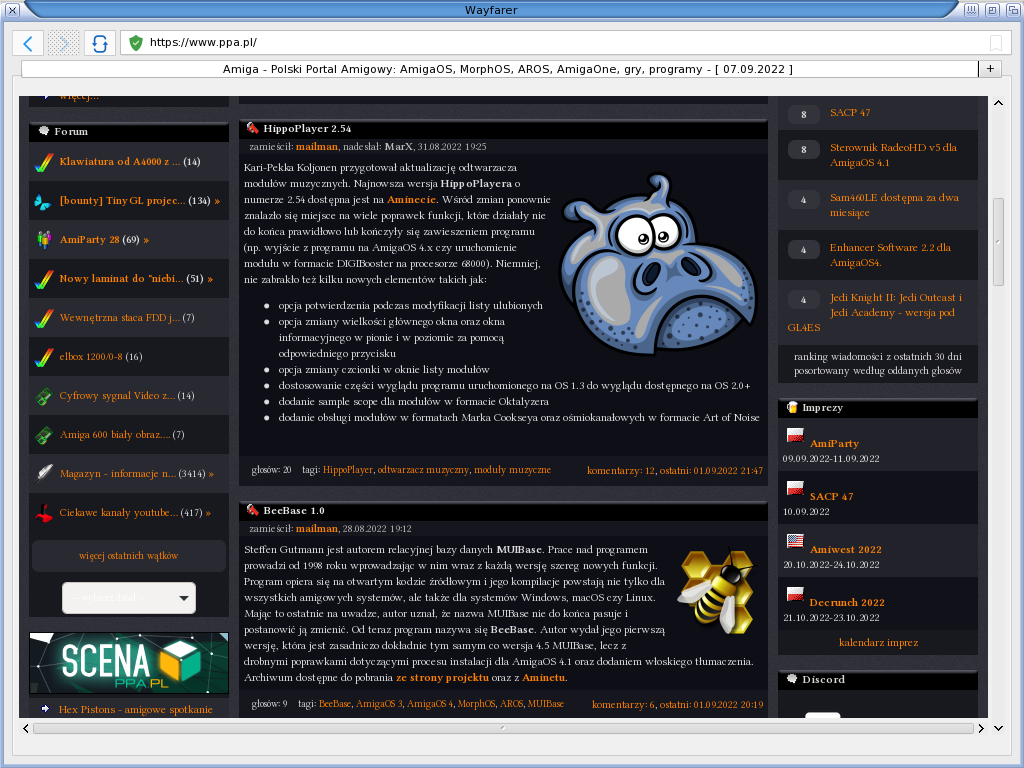1024x768 pixels.
Task: Click the red icon beside Ciekawe kanały youtube
Action: point(44,513)
